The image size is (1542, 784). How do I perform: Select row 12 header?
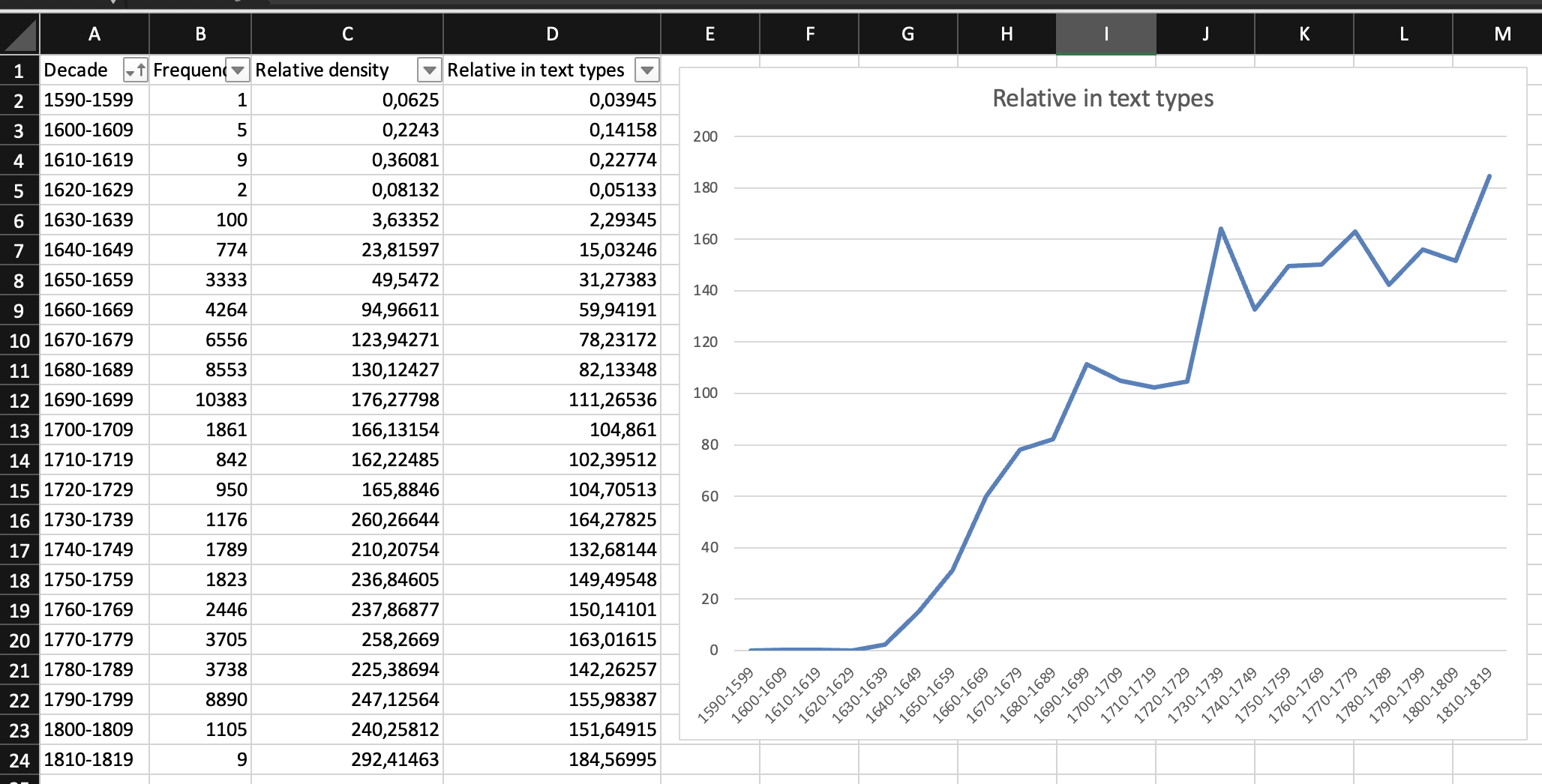point(19,400)
